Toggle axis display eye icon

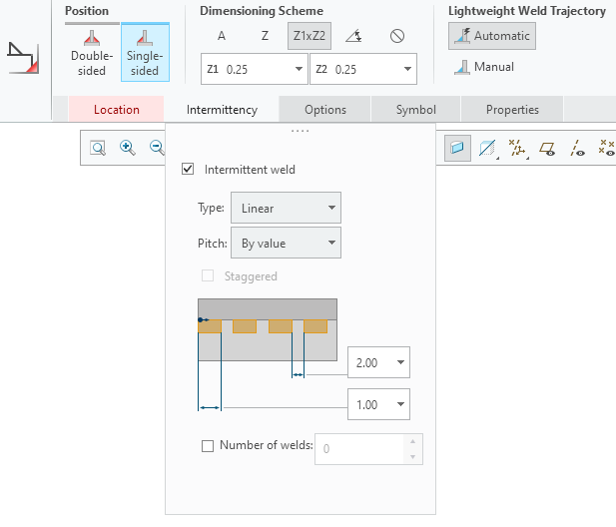pyautogui.click(x=577, y=149)
